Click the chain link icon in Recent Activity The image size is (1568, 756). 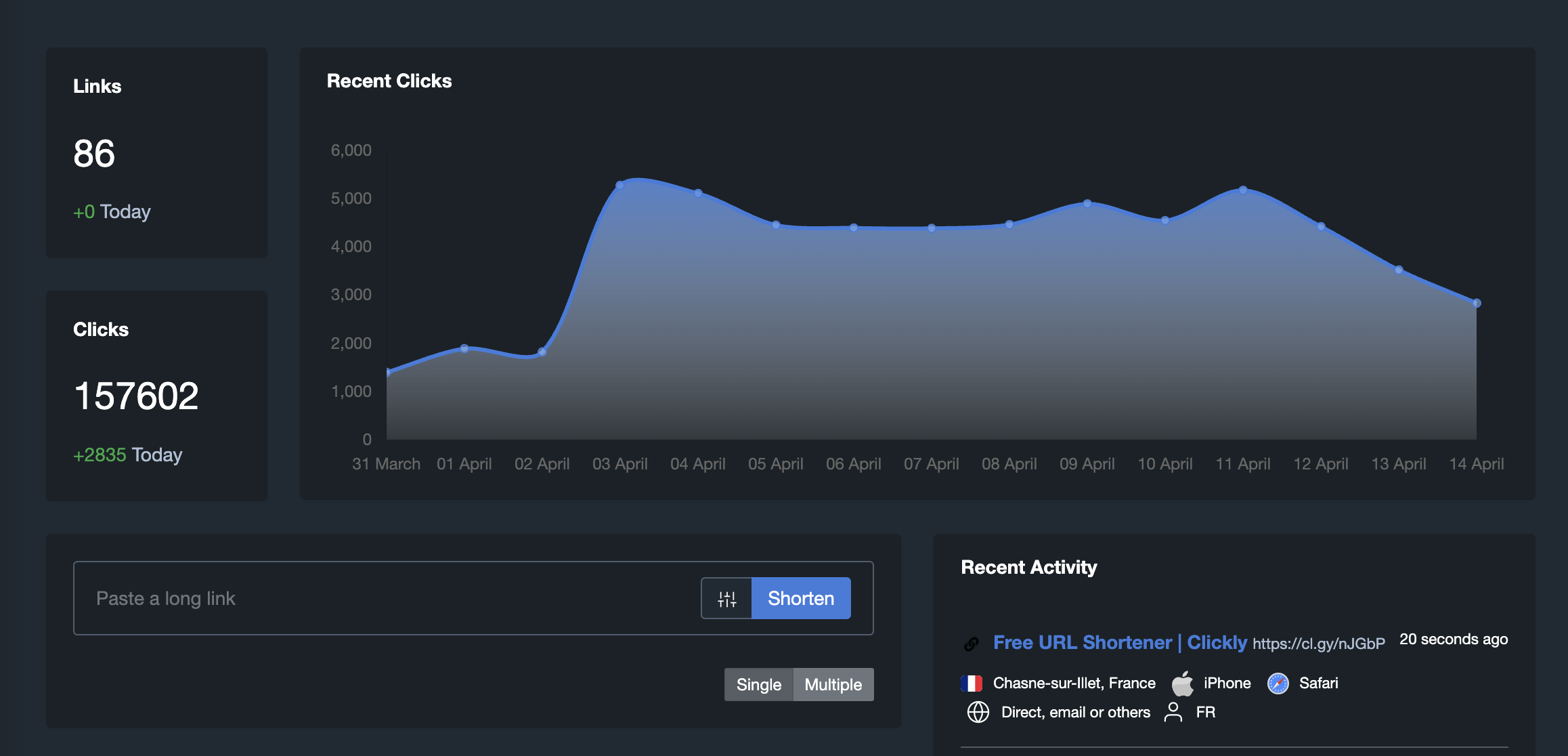(972, 644)
